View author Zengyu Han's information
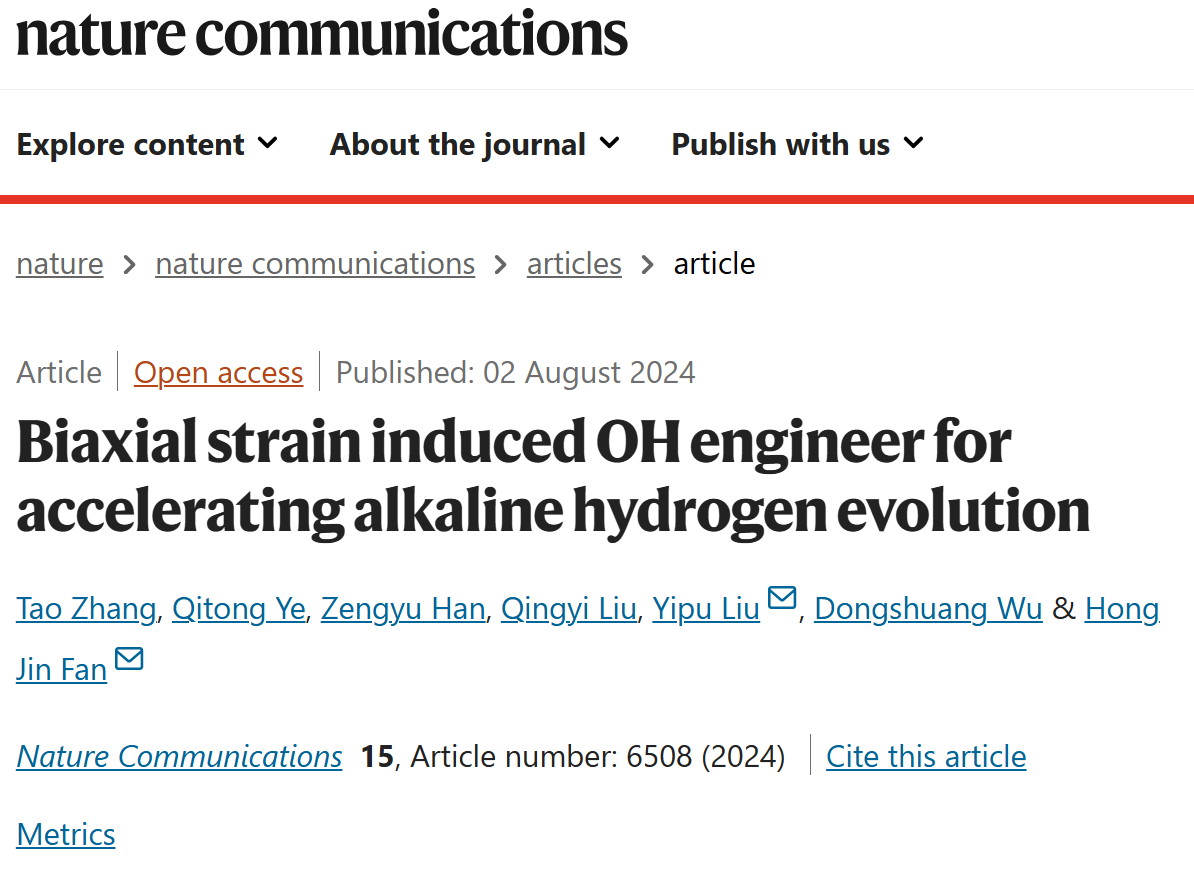Screen dimensions: 1194x887 [x=403, y=608]
